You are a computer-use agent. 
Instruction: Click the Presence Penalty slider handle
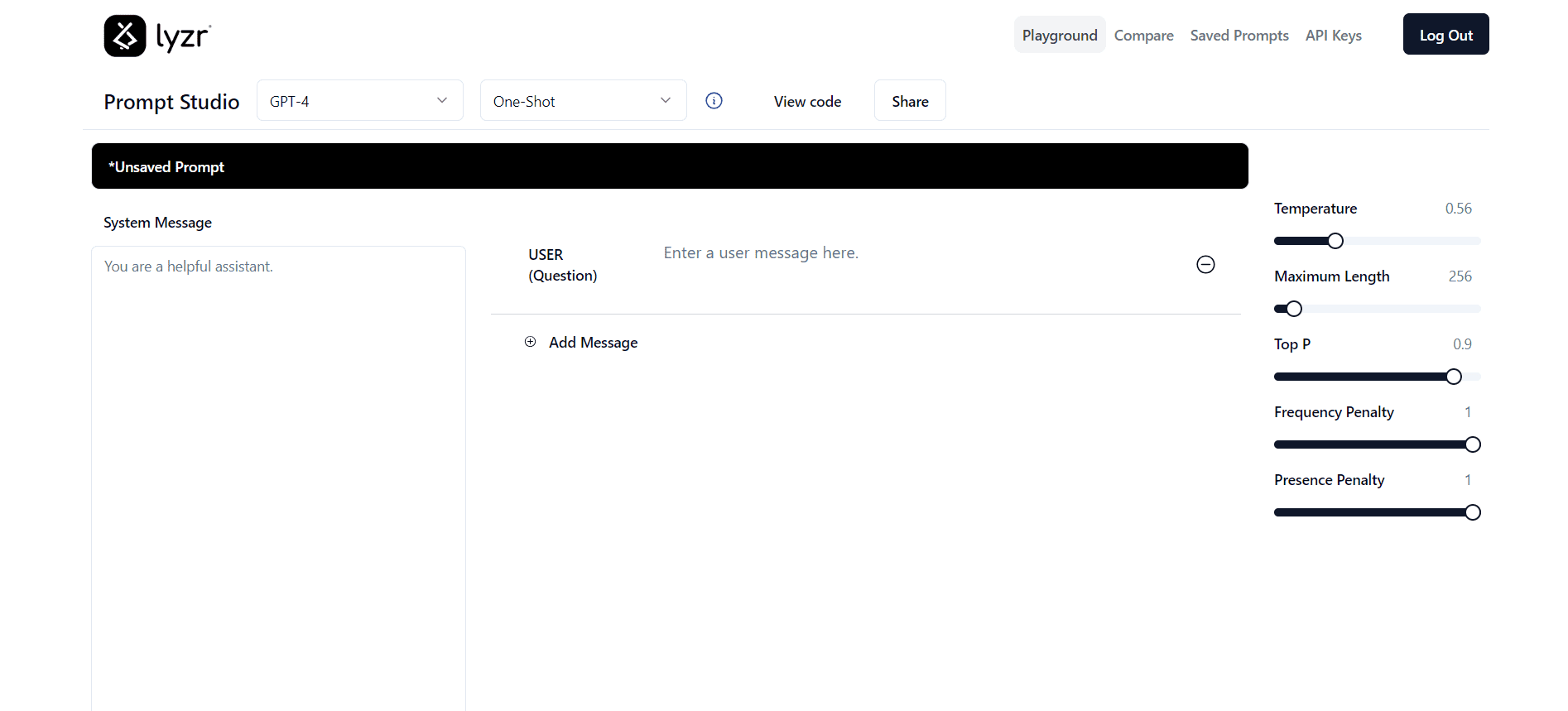(1473, 512)
